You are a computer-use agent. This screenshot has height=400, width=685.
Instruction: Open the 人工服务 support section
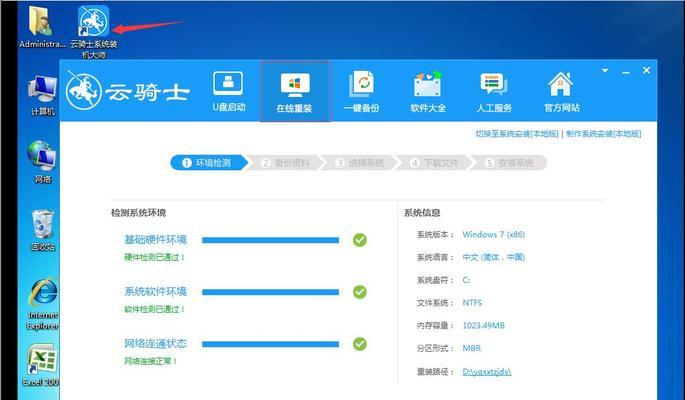(x=494, y=92)
